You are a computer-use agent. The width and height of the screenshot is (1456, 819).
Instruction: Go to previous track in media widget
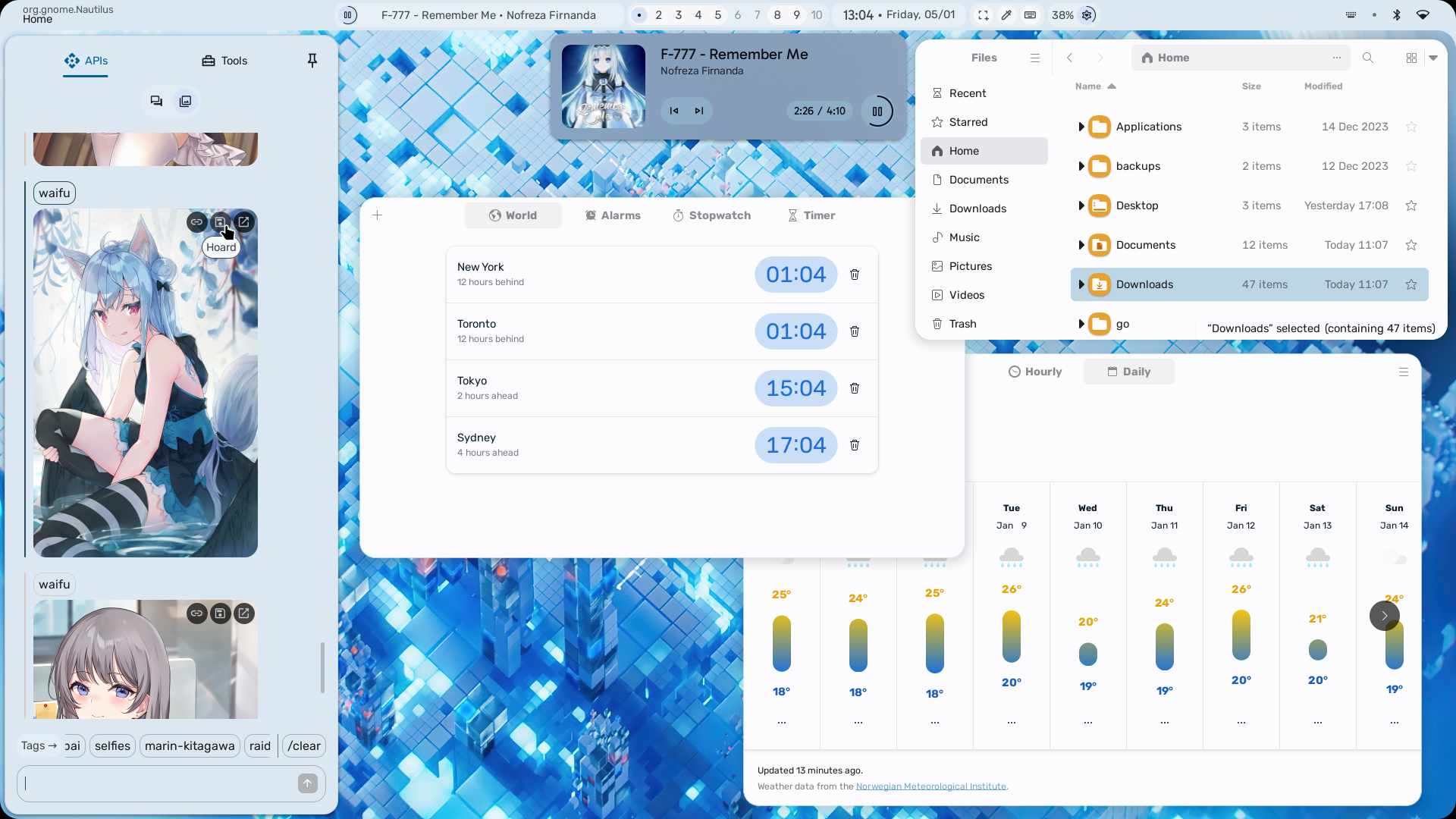coord(674,111)
